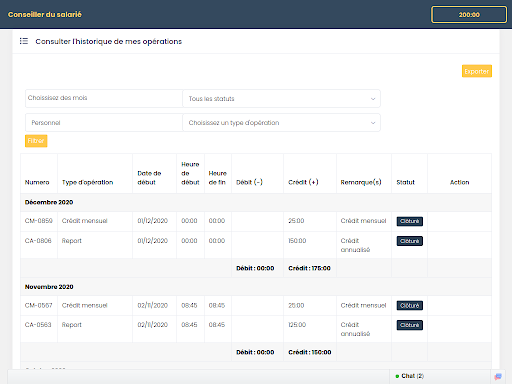
Task: Select the Novembre 2020 group row
Action: (x=256, y=287)
